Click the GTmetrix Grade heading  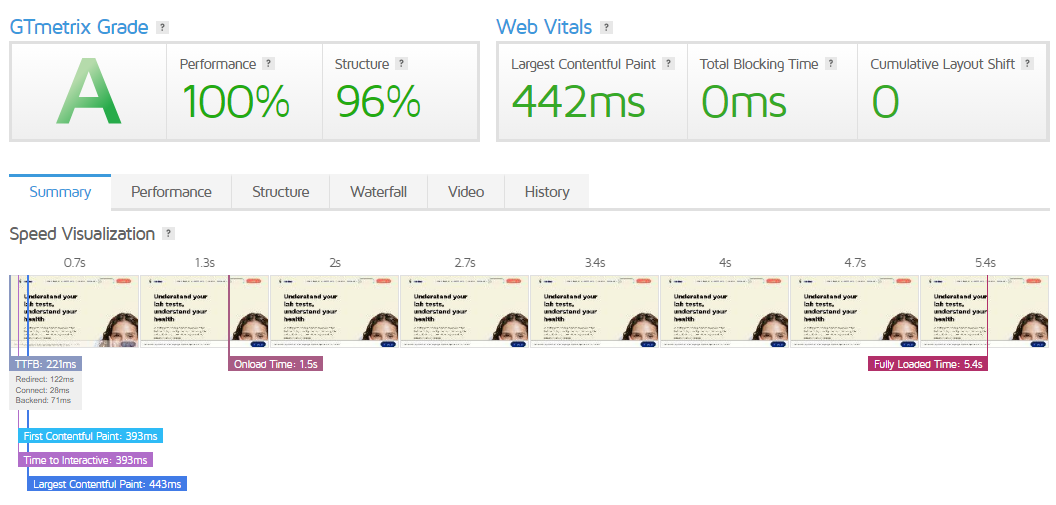(x=79, y=28)
